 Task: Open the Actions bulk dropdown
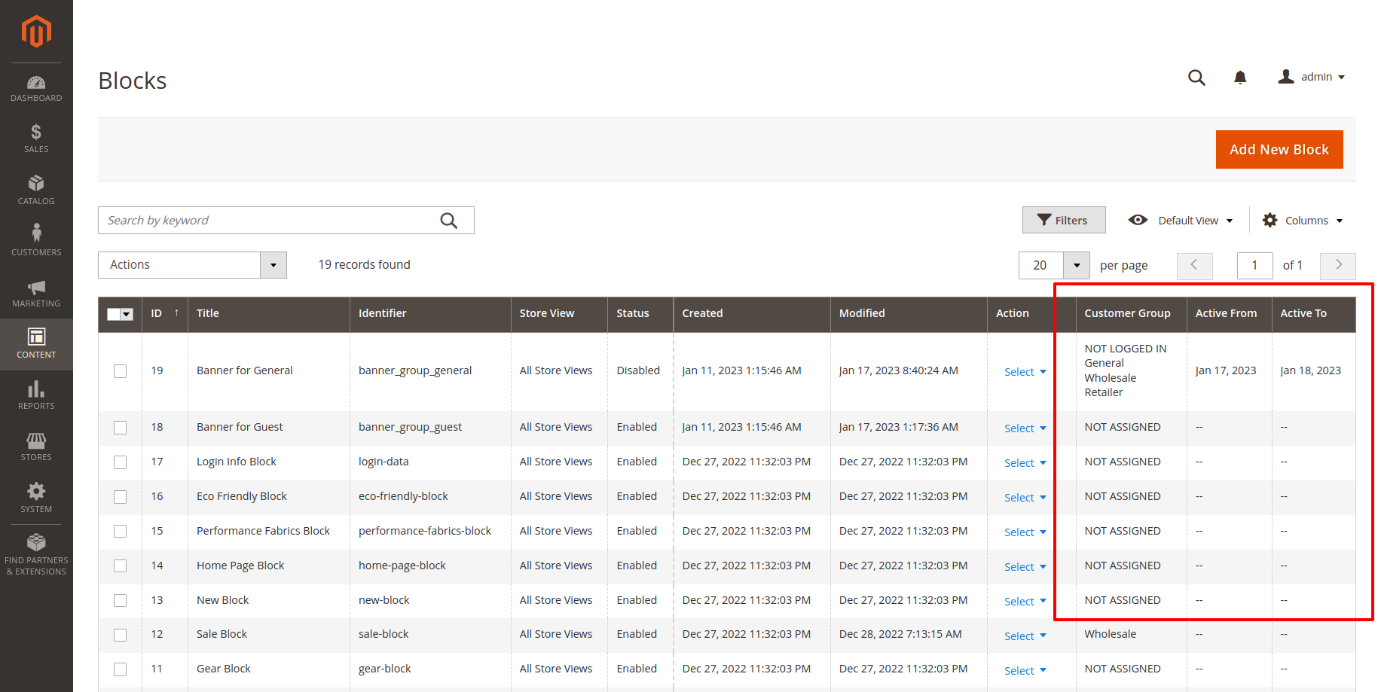click(192, 265)
